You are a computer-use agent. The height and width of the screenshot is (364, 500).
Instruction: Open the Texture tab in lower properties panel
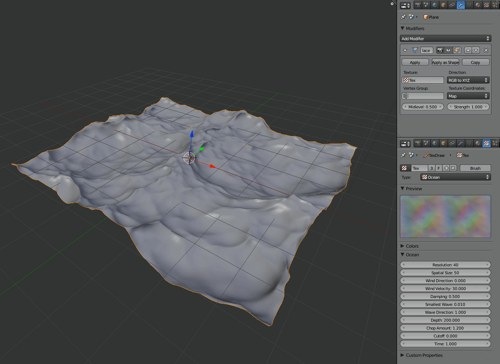[x=486, y=144]
